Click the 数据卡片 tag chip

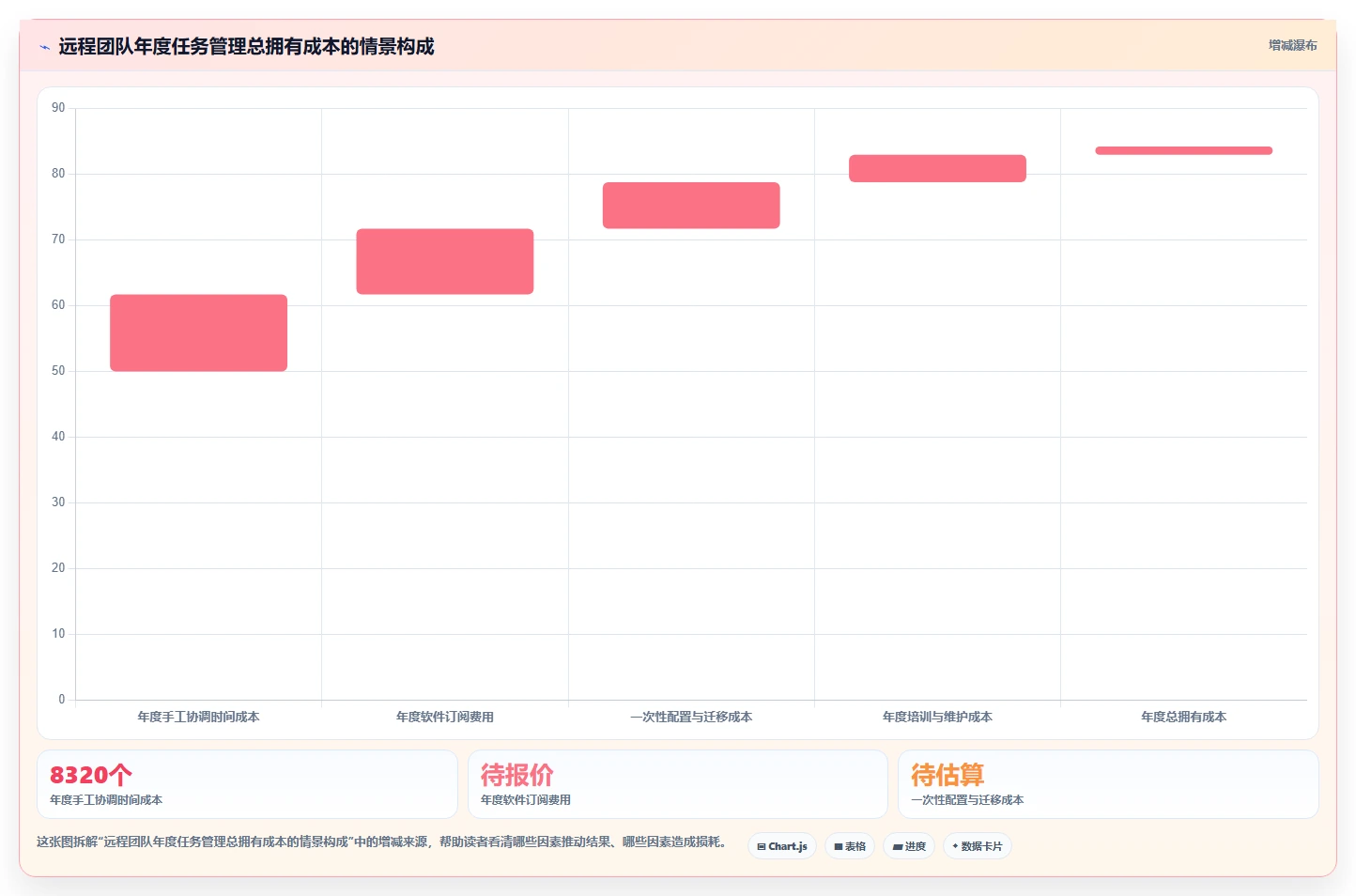coord(978,846)
